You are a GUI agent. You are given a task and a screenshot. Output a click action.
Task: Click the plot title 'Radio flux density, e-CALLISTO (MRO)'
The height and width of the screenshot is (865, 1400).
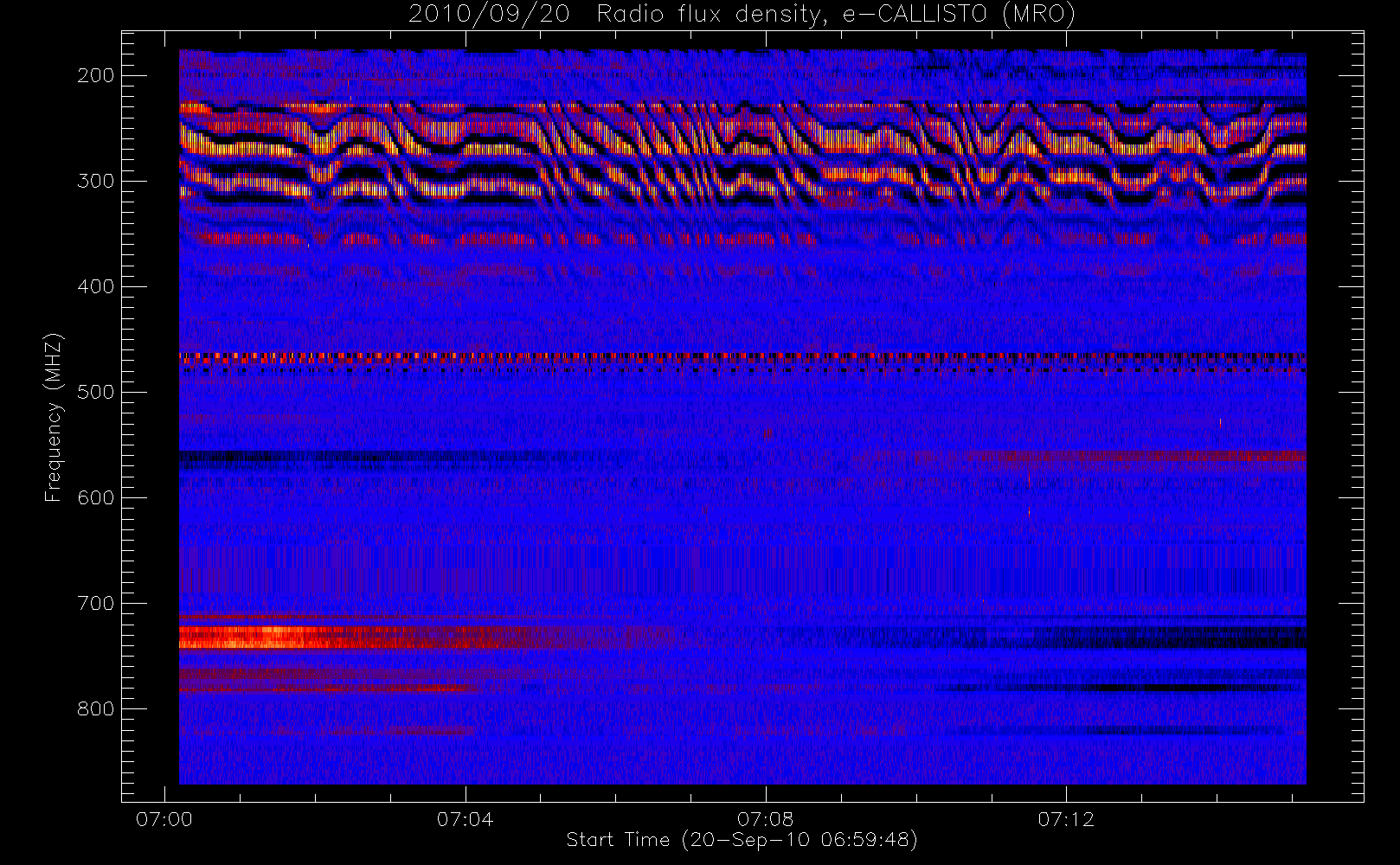pos(836,15)
